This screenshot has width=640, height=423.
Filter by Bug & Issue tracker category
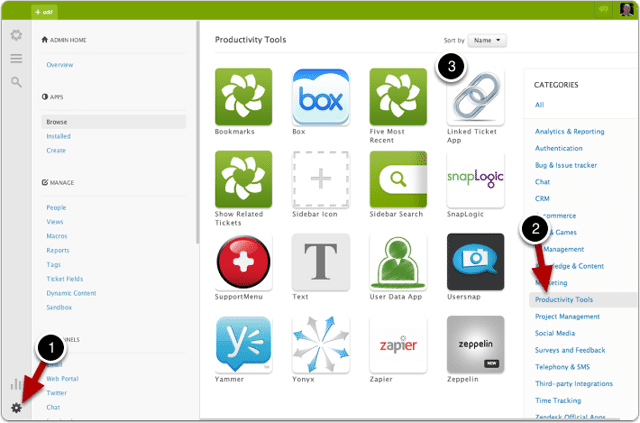click(x=566, y=165)
